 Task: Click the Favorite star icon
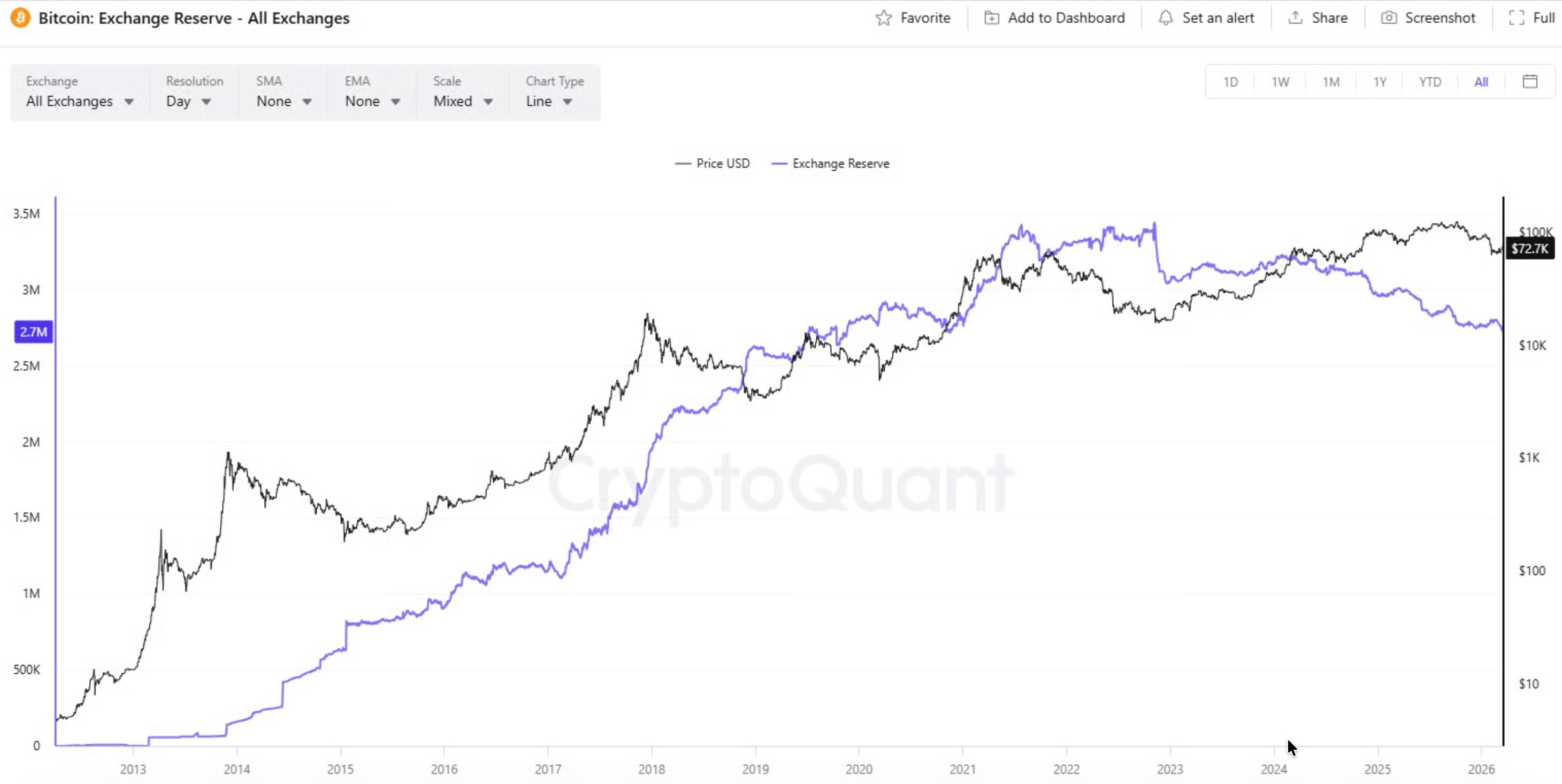884,18
